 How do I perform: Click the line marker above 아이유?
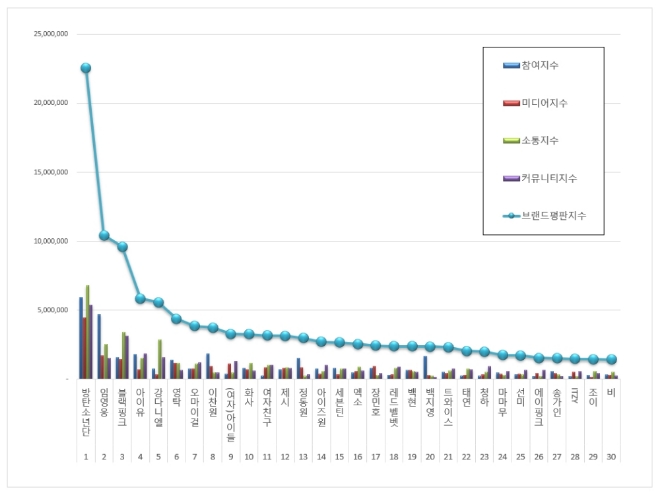click(140, 299)
